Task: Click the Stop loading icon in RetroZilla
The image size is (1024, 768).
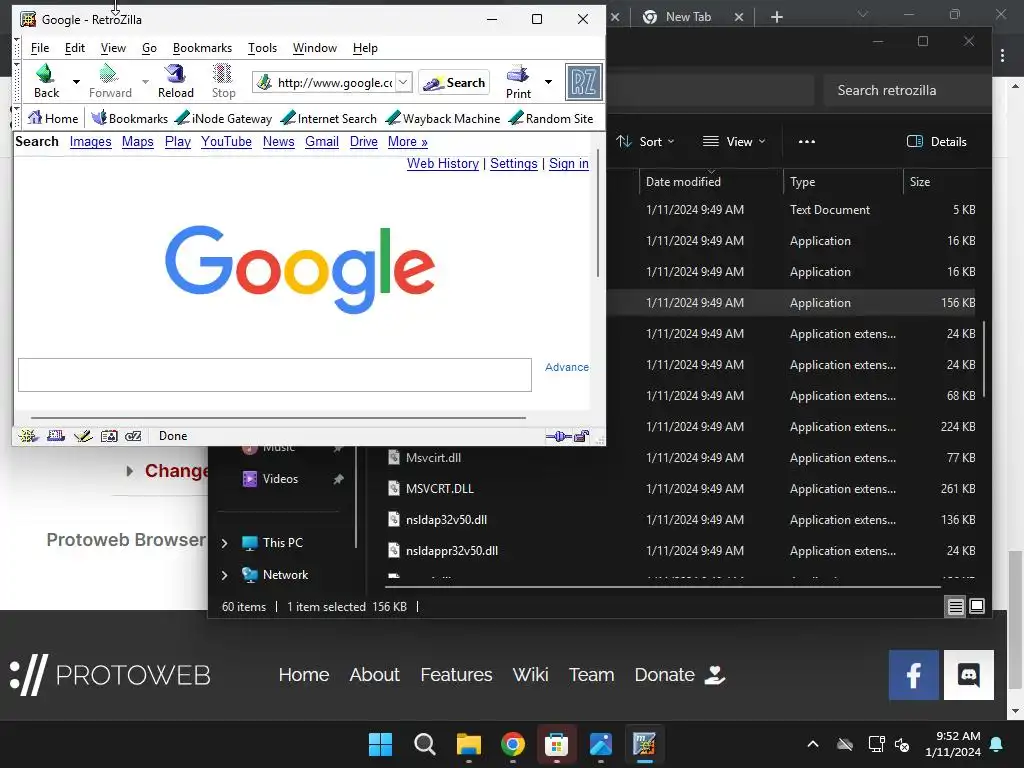Action: 223,82
